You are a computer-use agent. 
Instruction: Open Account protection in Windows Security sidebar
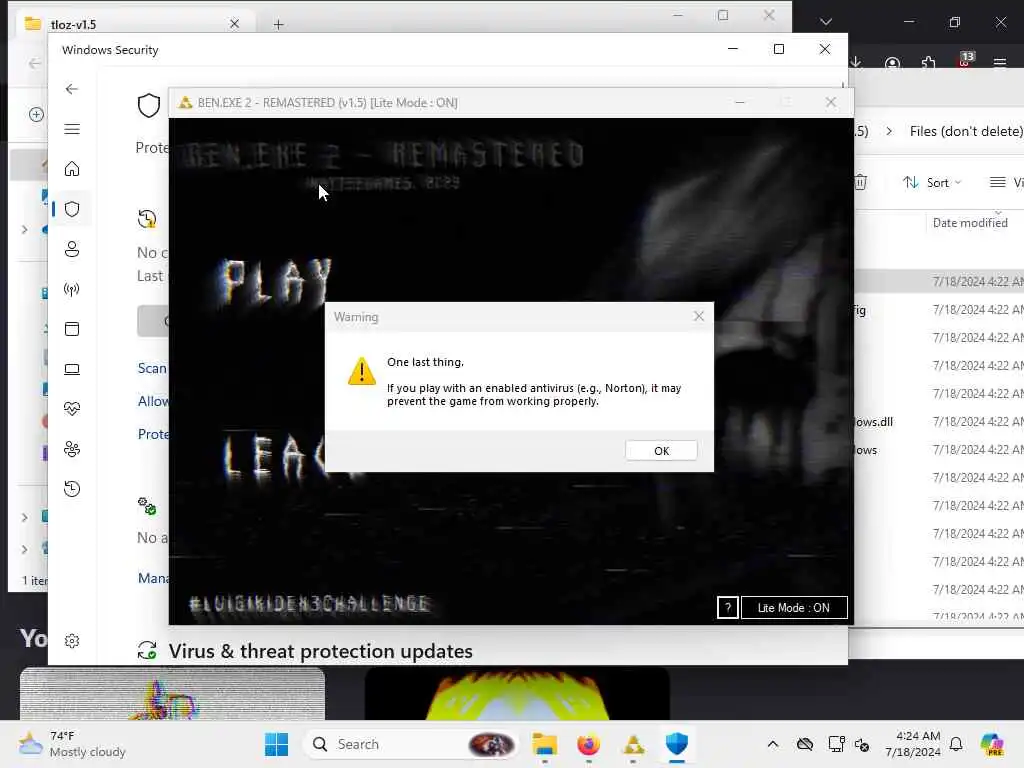pos(72,249)
